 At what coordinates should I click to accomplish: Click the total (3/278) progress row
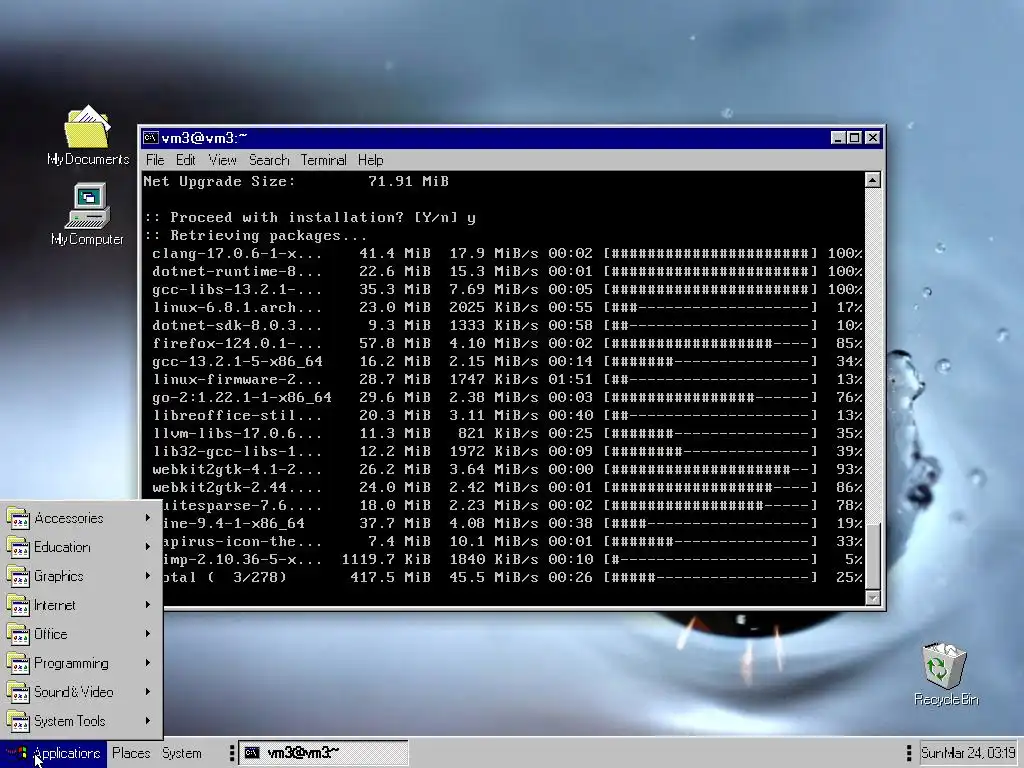[513, 578]
